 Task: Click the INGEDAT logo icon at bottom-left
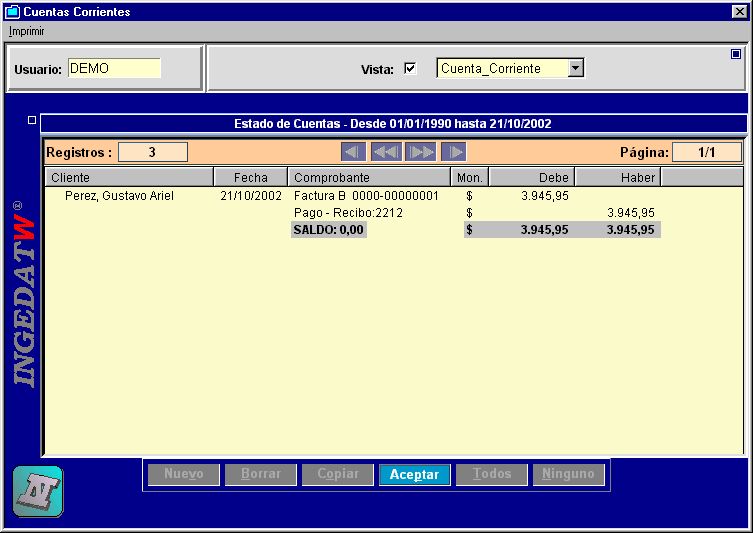pyautogui.click(x=38, y=491)
